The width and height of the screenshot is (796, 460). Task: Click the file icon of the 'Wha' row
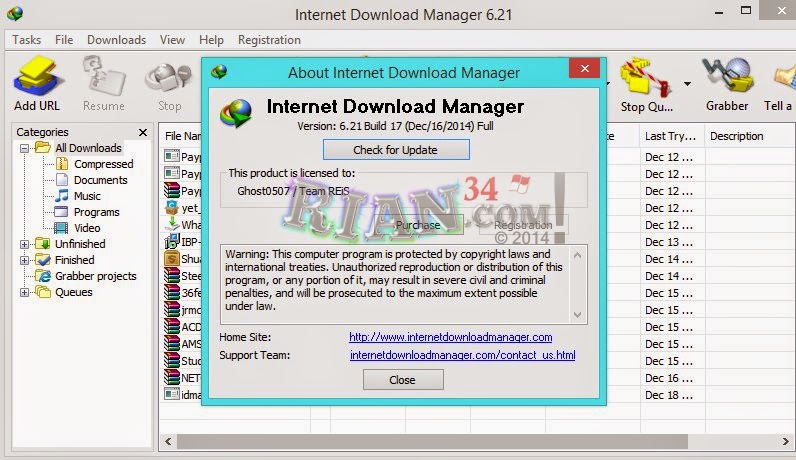pyautogui.click(x=172, y=224)
